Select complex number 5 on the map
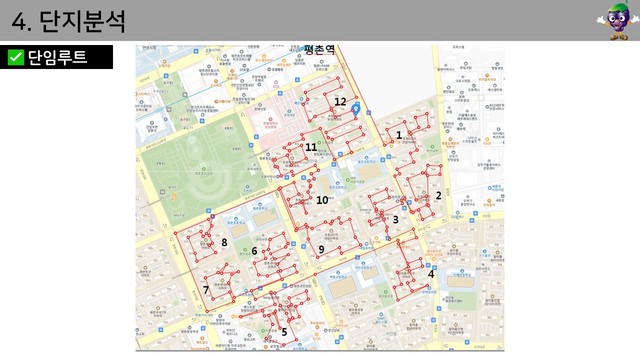640x360 pixels. click(x=284, y=332)
